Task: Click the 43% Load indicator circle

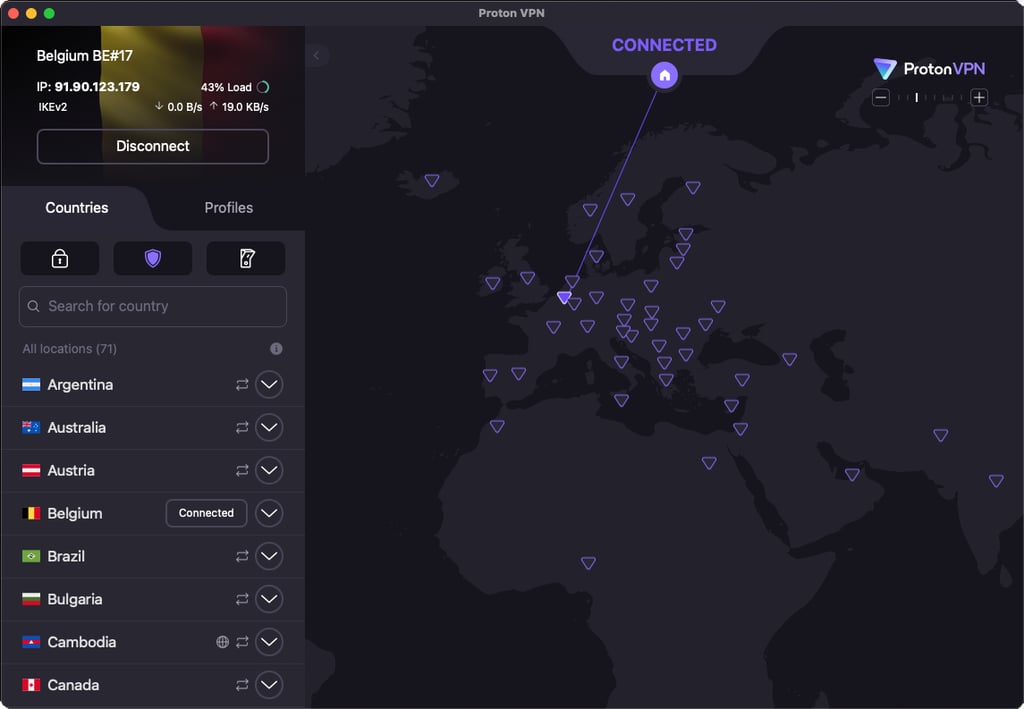Action: coord(263,87)
